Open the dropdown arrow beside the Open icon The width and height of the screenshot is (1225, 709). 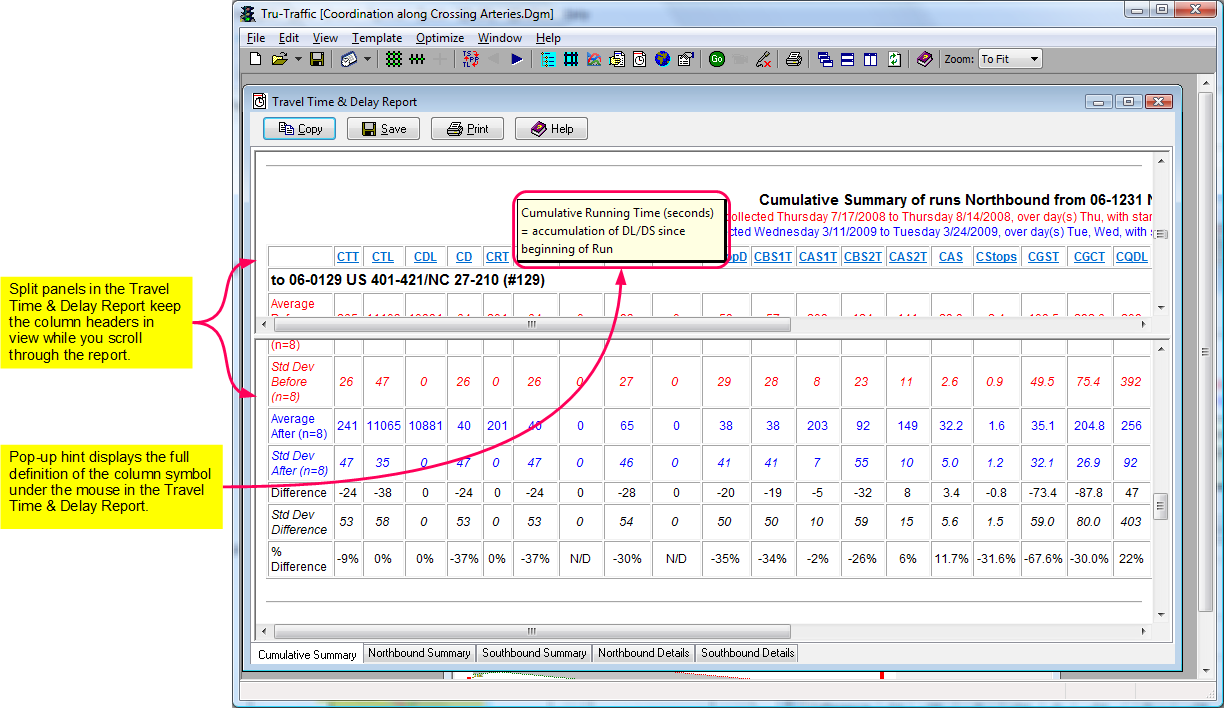[x=298, y=59]
